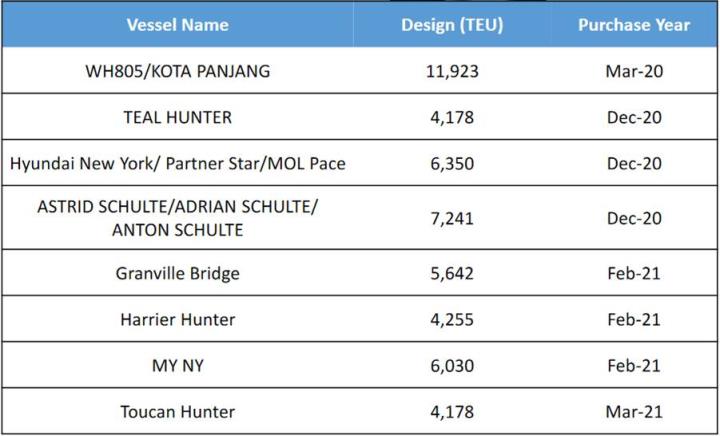This screenshot has height=436, width=720.
Task: Select the Mar-21 purchase date cell
Action: coord(634,412)
